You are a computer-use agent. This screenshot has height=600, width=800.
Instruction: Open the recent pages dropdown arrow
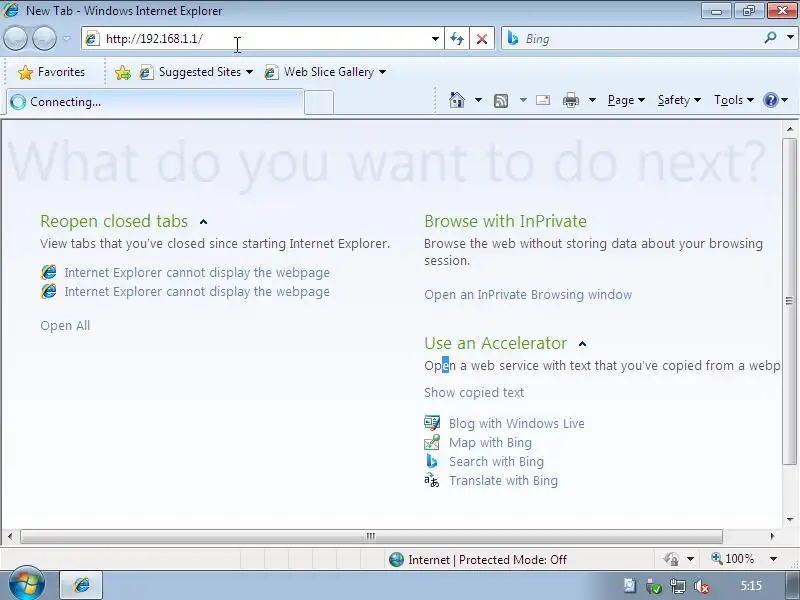66,39
